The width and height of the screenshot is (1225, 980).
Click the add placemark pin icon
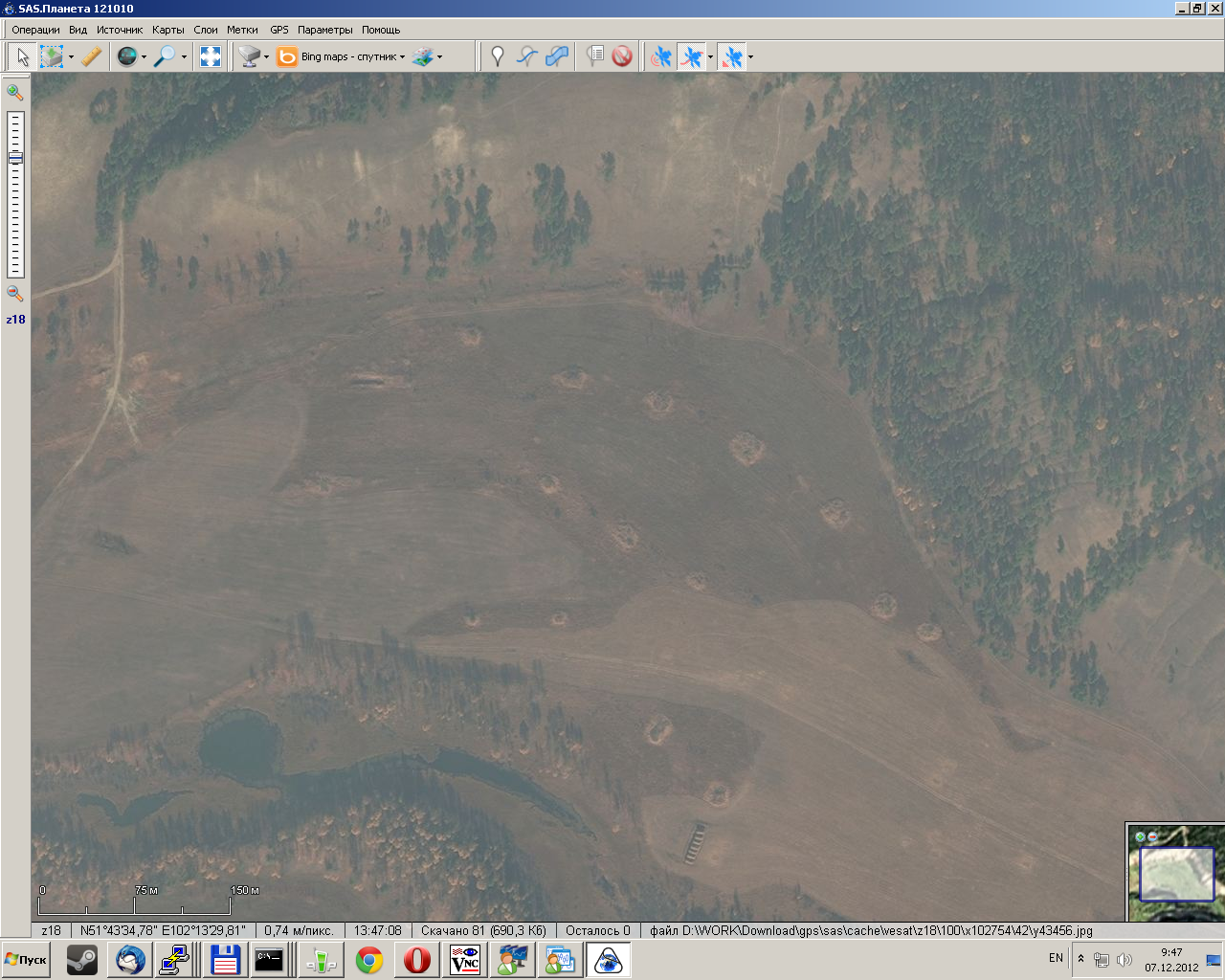click(x=497, y=57)
